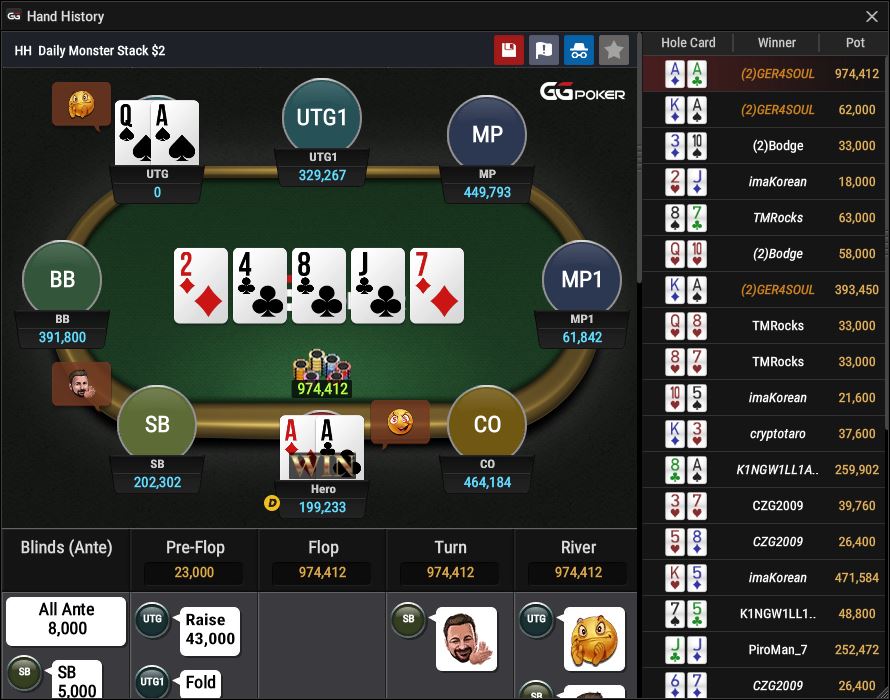Click the red save hand icon
Screen dimensions: 890x700
509,50
